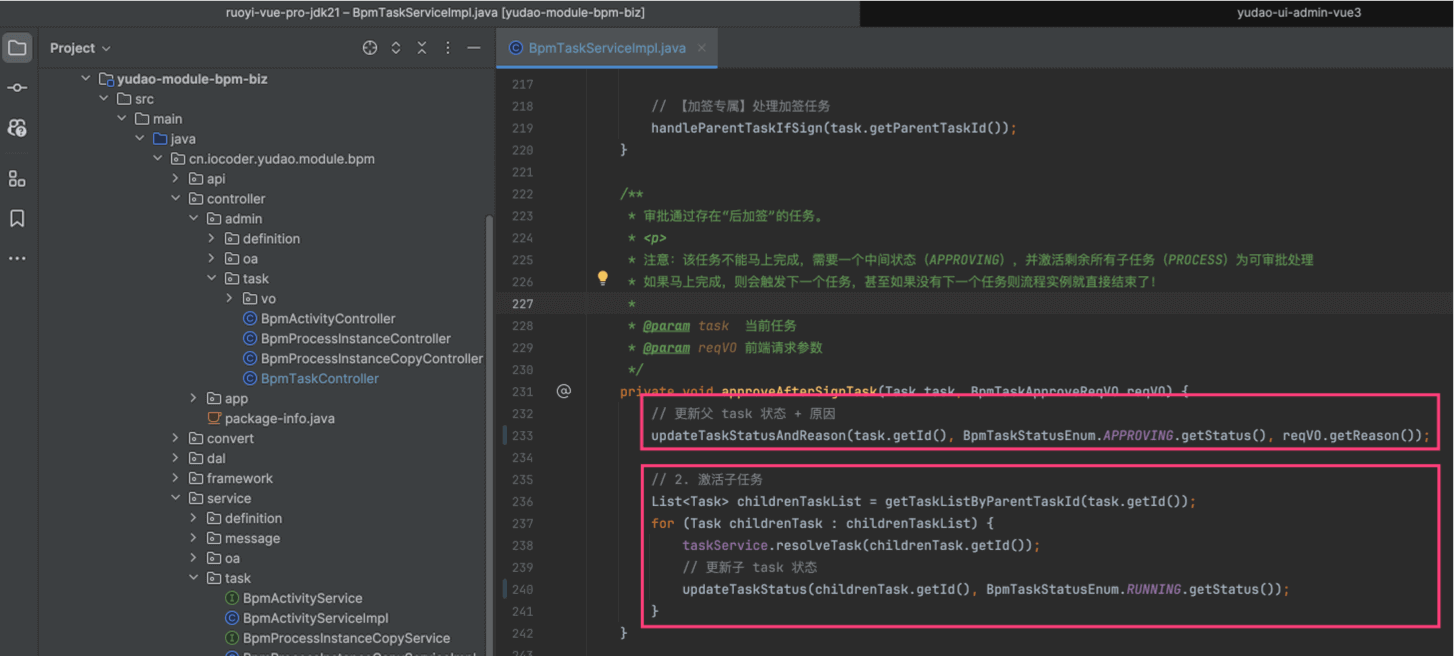Select the BpmTaskServiceImpl.java editor tab
This screenshot has width=1454, height=656.
(x=606, y=48)
